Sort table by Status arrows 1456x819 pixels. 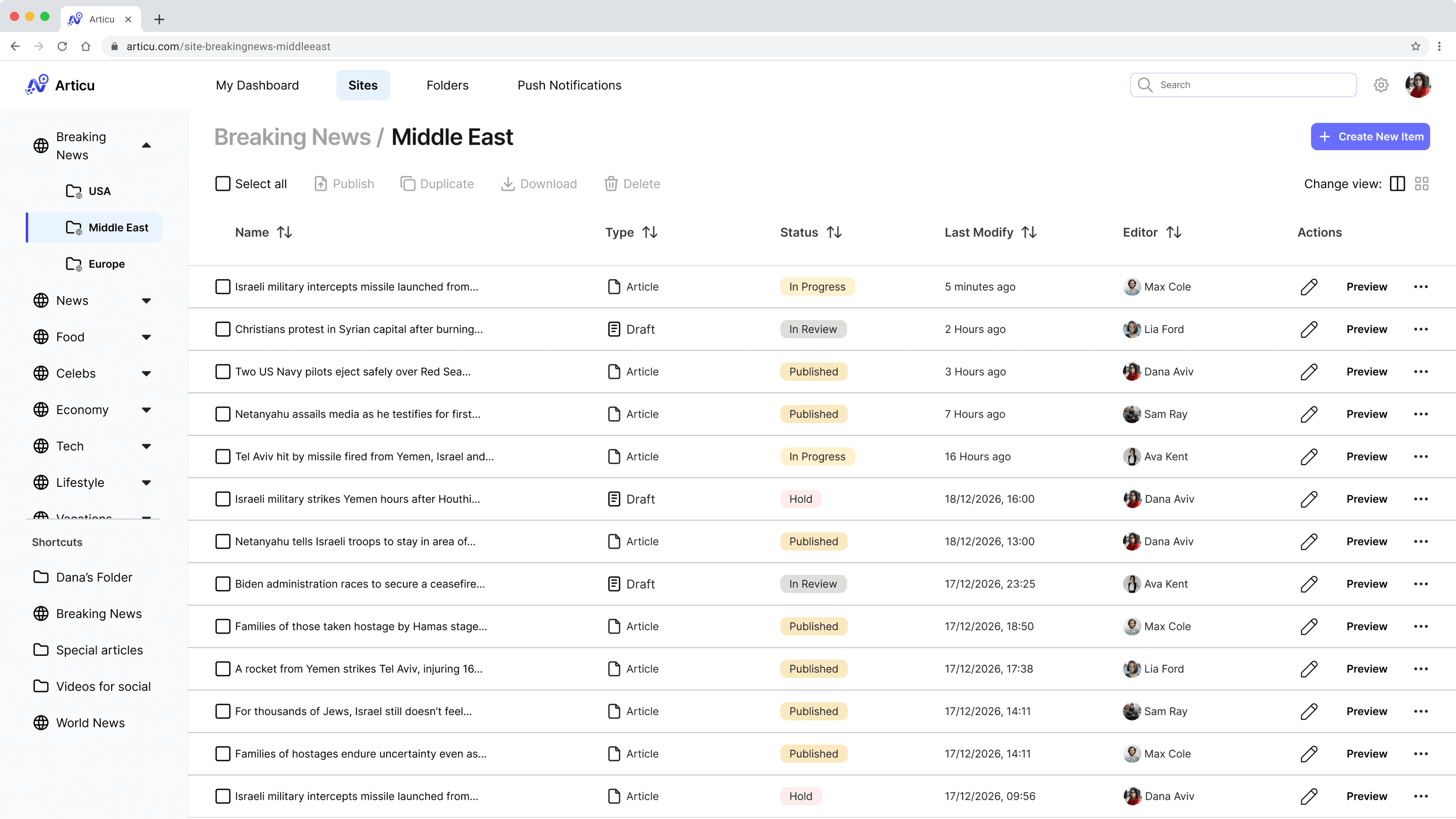pos(834,233)
